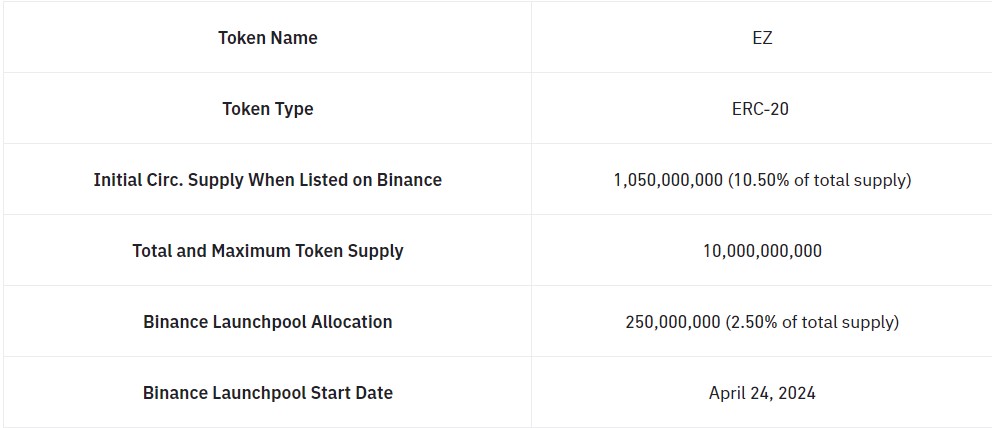The width and height of the screenshot is (992, 428).
Task: Click the word "Listed" in the supply label
Action: [324, 180]
